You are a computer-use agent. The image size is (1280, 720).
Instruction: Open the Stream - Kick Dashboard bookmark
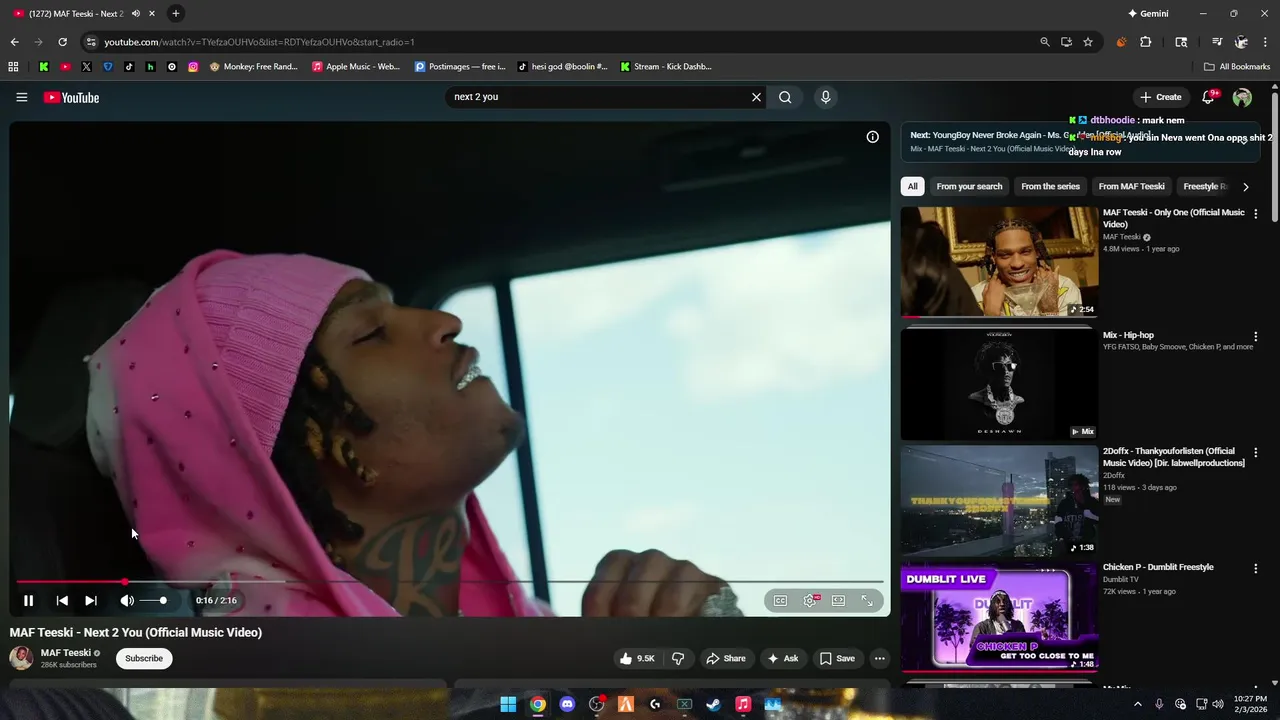click(x=666, y=67)
